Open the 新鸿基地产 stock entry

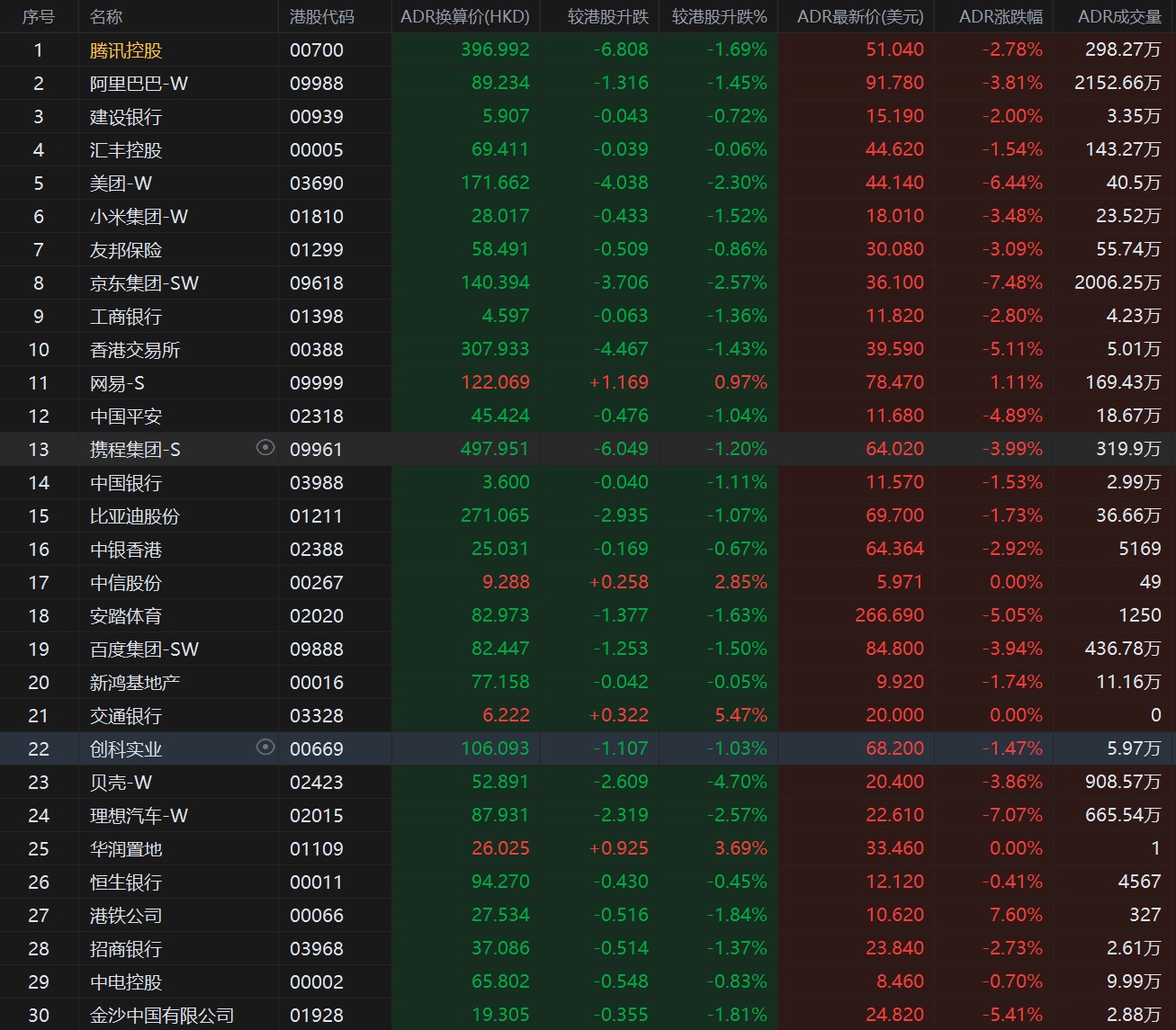(135, 683)
